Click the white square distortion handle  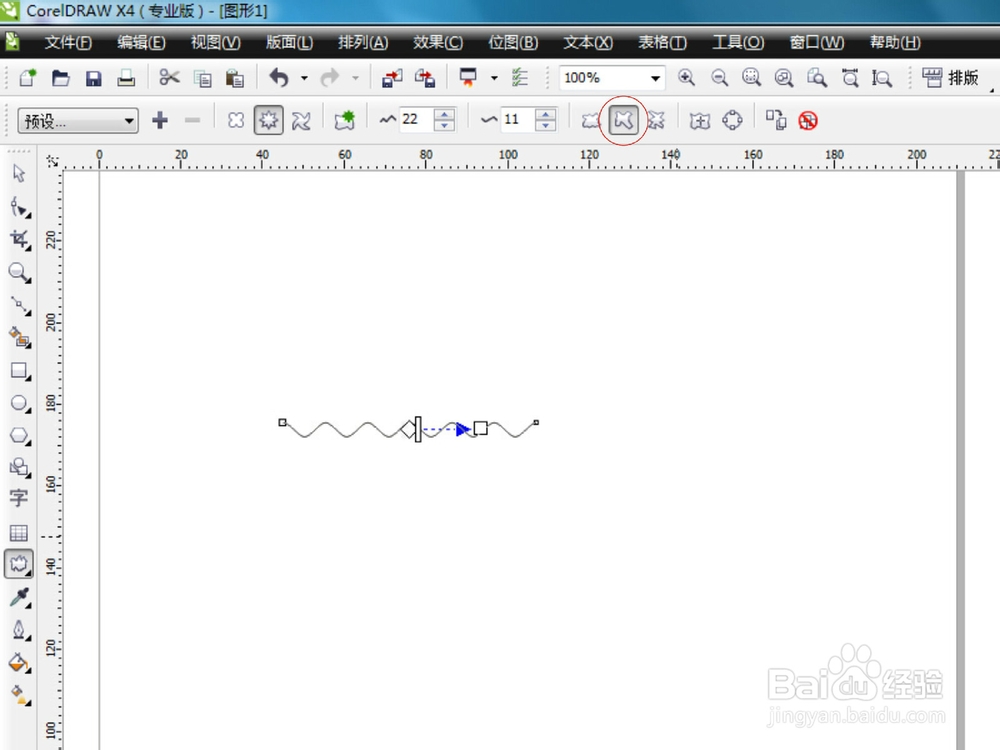480,428
